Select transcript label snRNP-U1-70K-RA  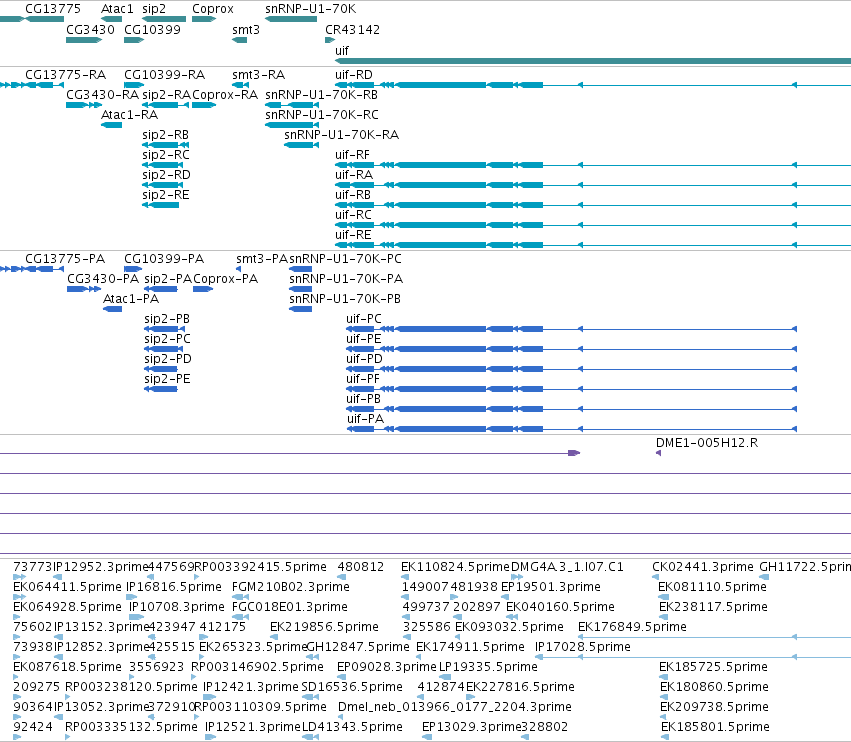[341, 135]
